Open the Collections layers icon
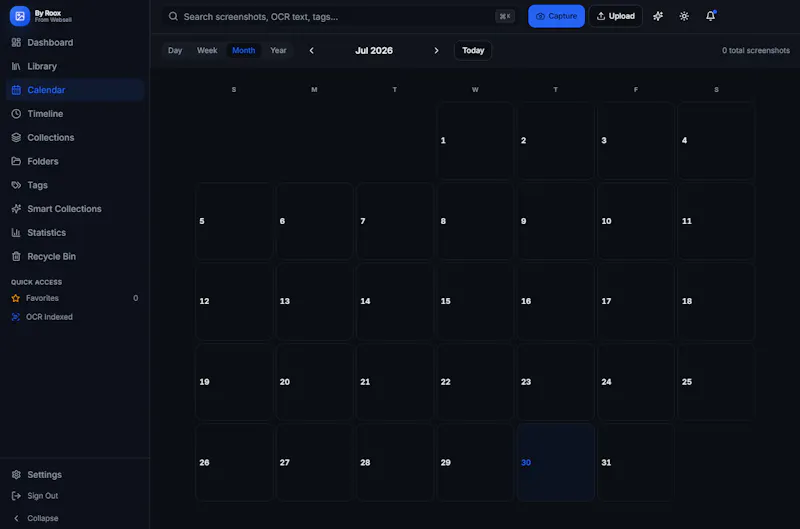This screenshot has height=529, width=800. 16,137
